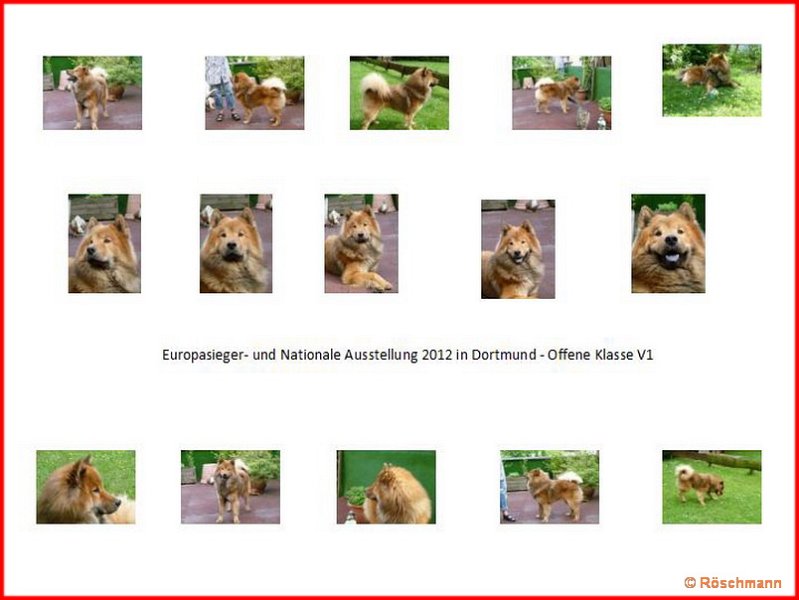The width and height of the screenshot is (799, 600).
Task: Open portrait of dog looking sideways, mouth closed
Action: (x=104, y=243)
